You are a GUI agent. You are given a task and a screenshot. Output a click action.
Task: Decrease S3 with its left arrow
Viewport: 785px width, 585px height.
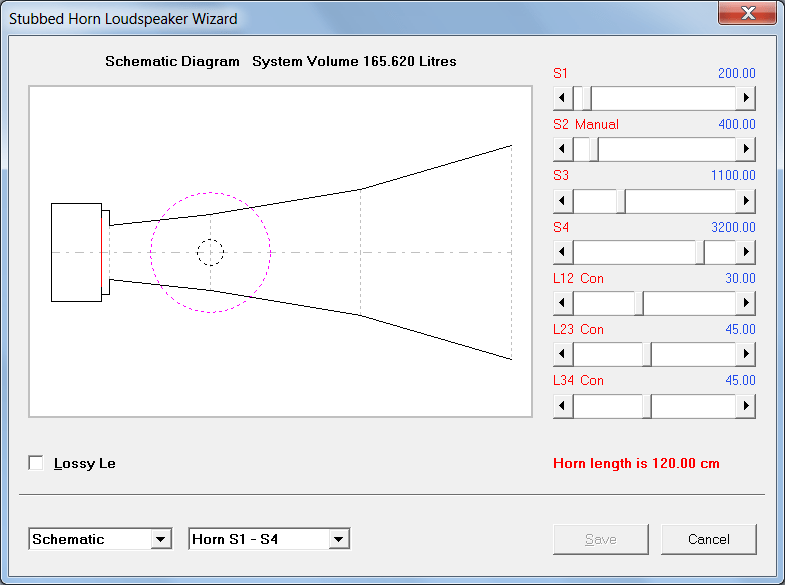563,201
